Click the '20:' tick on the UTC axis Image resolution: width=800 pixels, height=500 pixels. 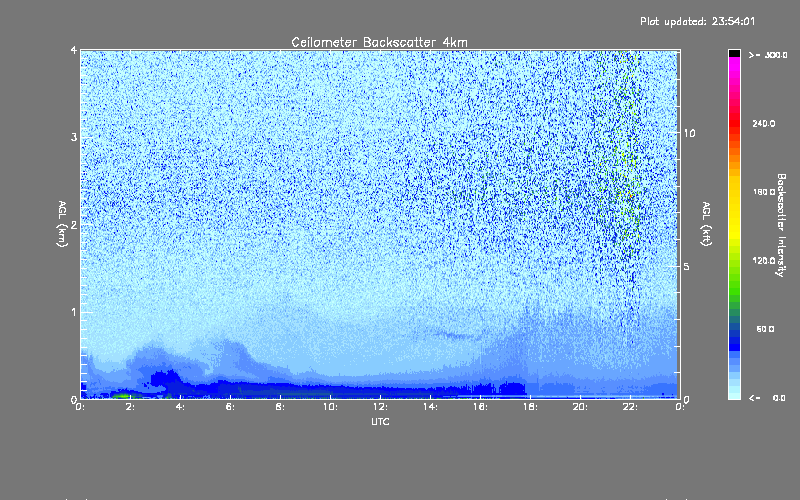tap(580, 407)
